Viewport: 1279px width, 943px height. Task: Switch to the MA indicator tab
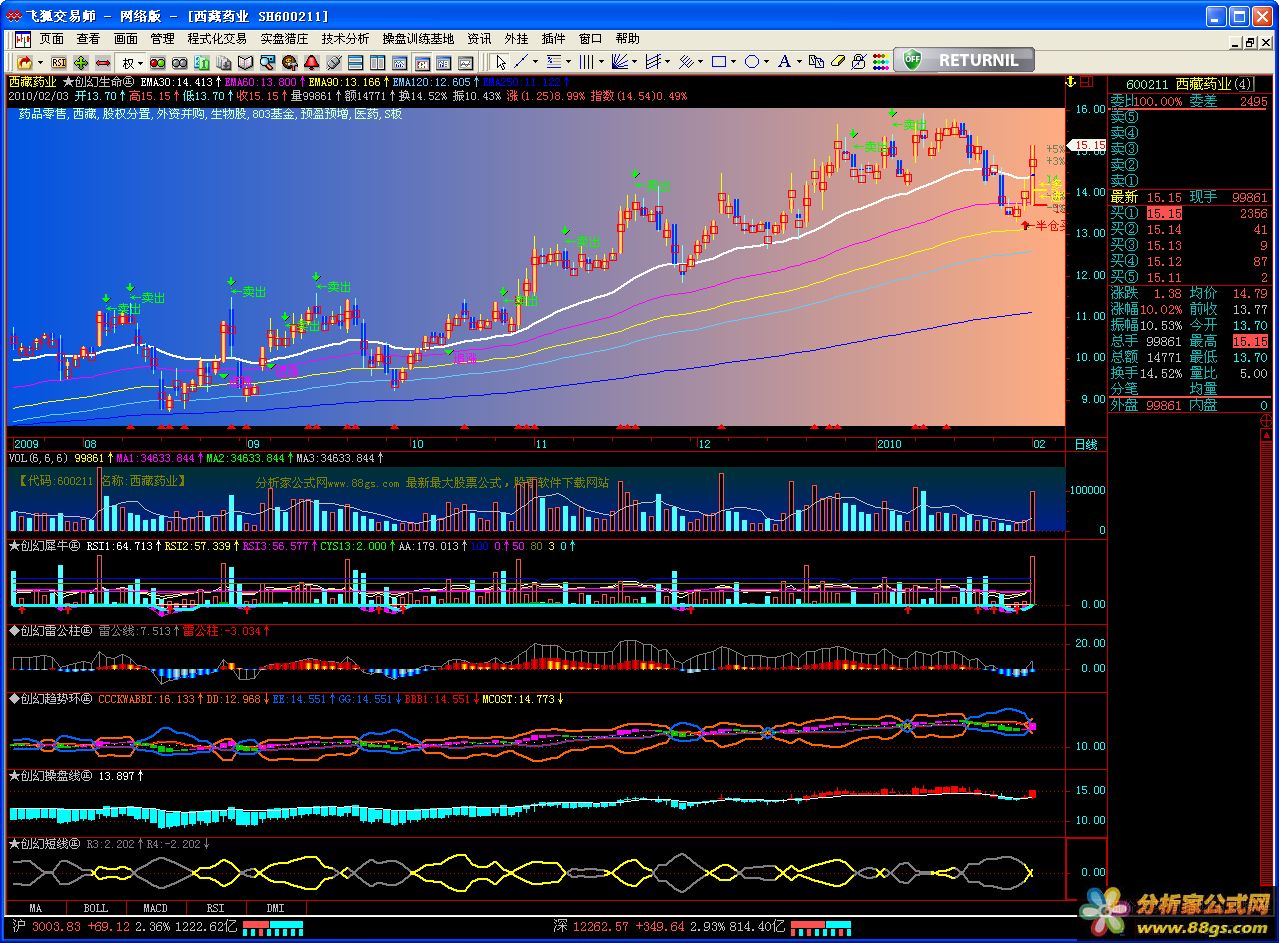[x=35, y=908]
